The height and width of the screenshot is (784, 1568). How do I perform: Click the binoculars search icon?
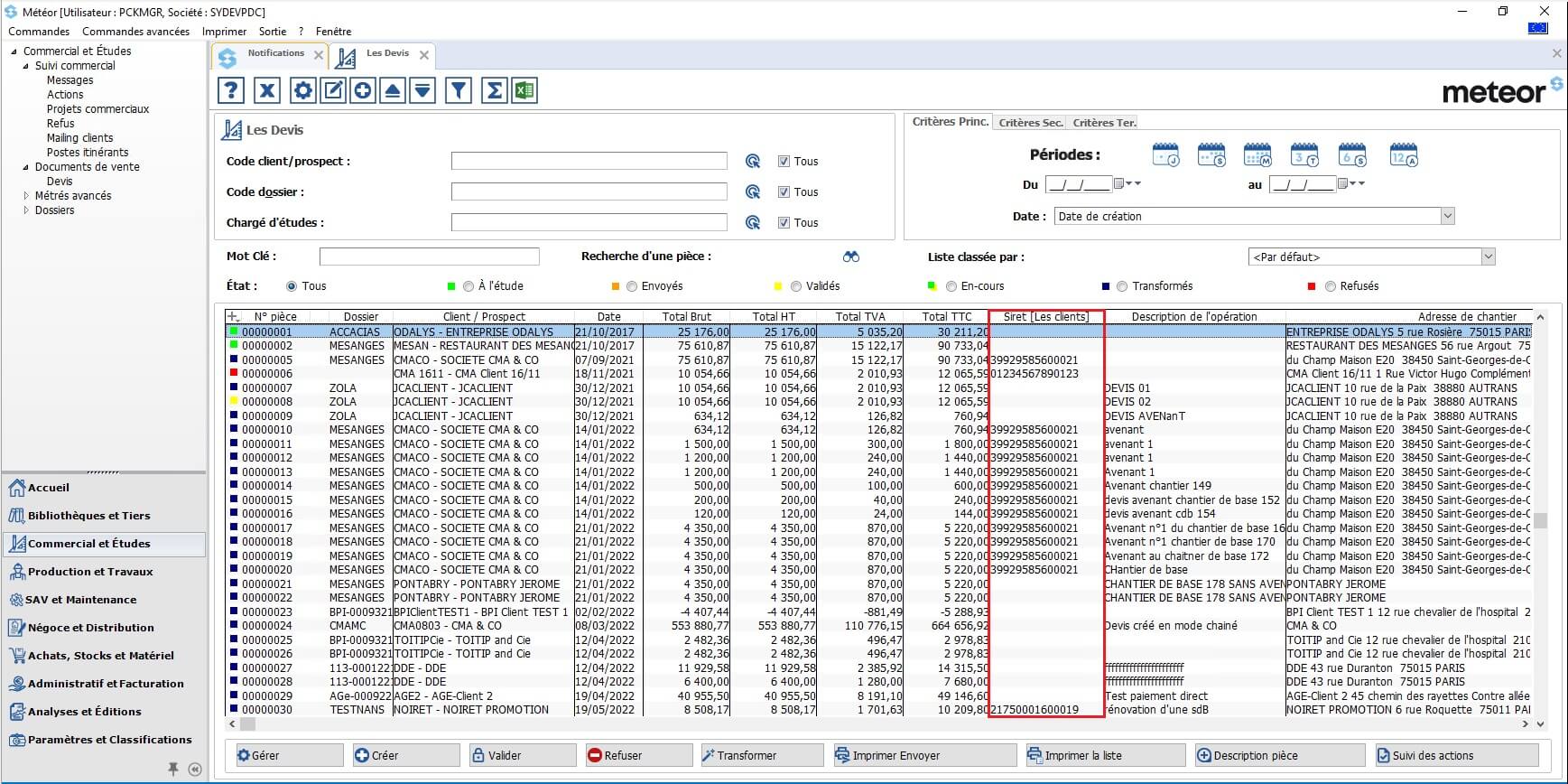coord(851,257)
